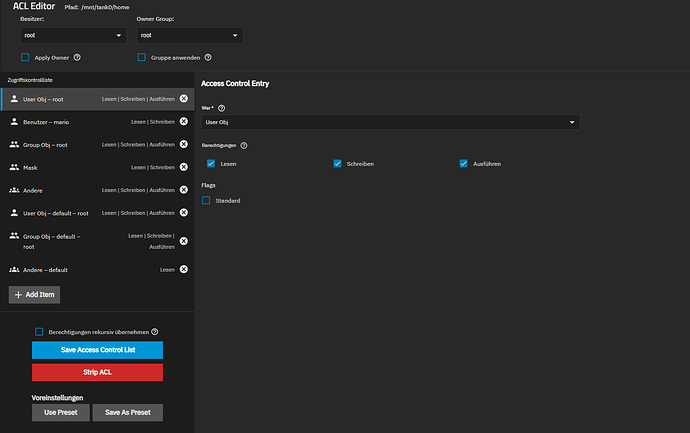Screen dimensions: 690x433
Task: Delete the Benutzer – mario ACL entry
Action: (183, 121)
